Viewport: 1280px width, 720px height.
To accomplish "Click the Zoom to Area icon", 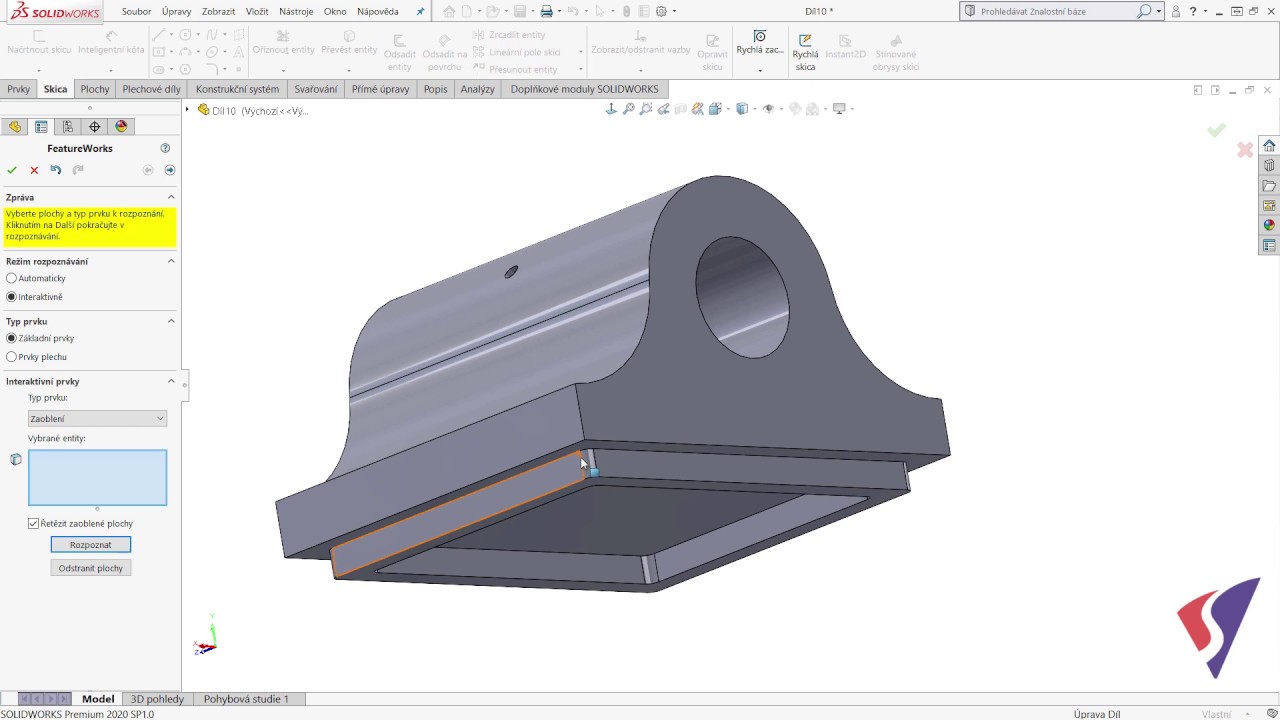I will (646, 109).
